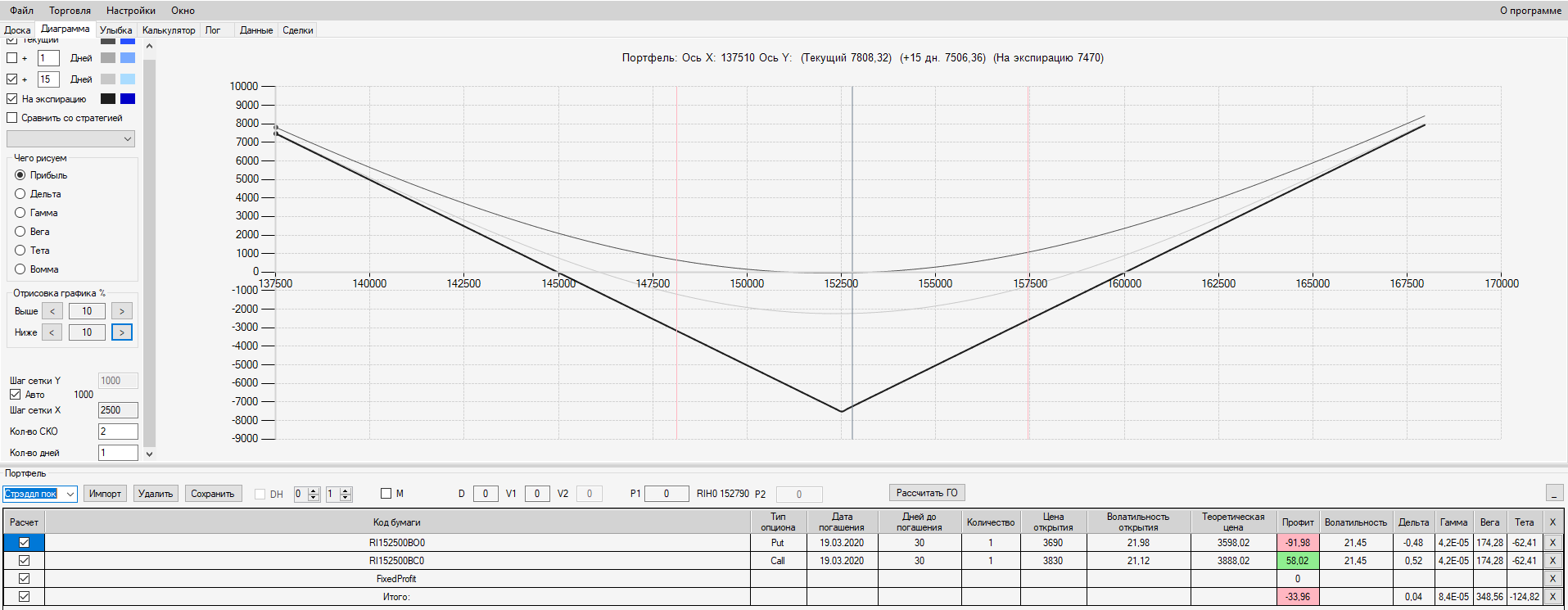Switch to the Сделки tab
The width and height of the screenshot is (1568, 610).
tap(298, 30)
